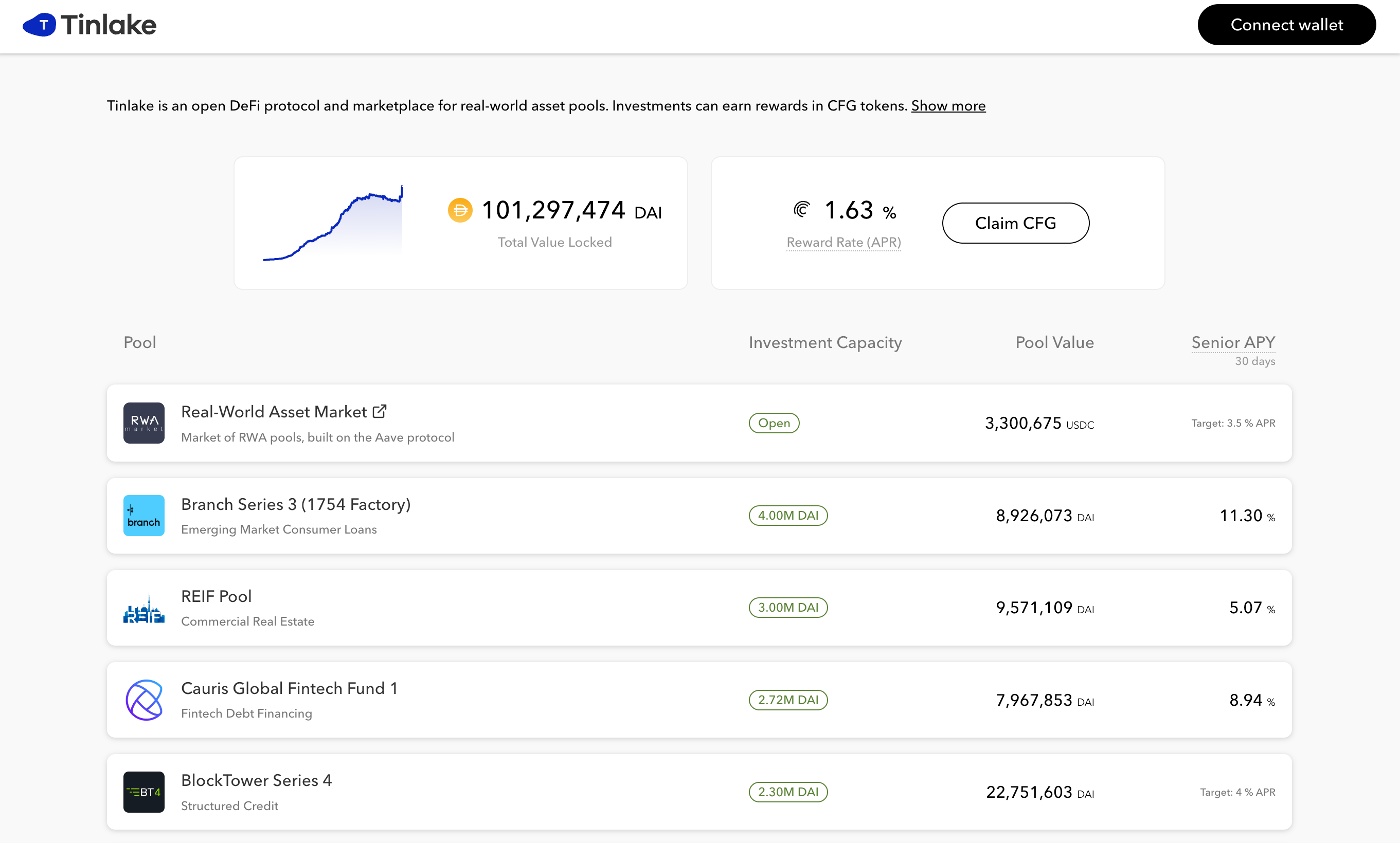
Task: Click the RWA market pool logo
Action: 143,423
